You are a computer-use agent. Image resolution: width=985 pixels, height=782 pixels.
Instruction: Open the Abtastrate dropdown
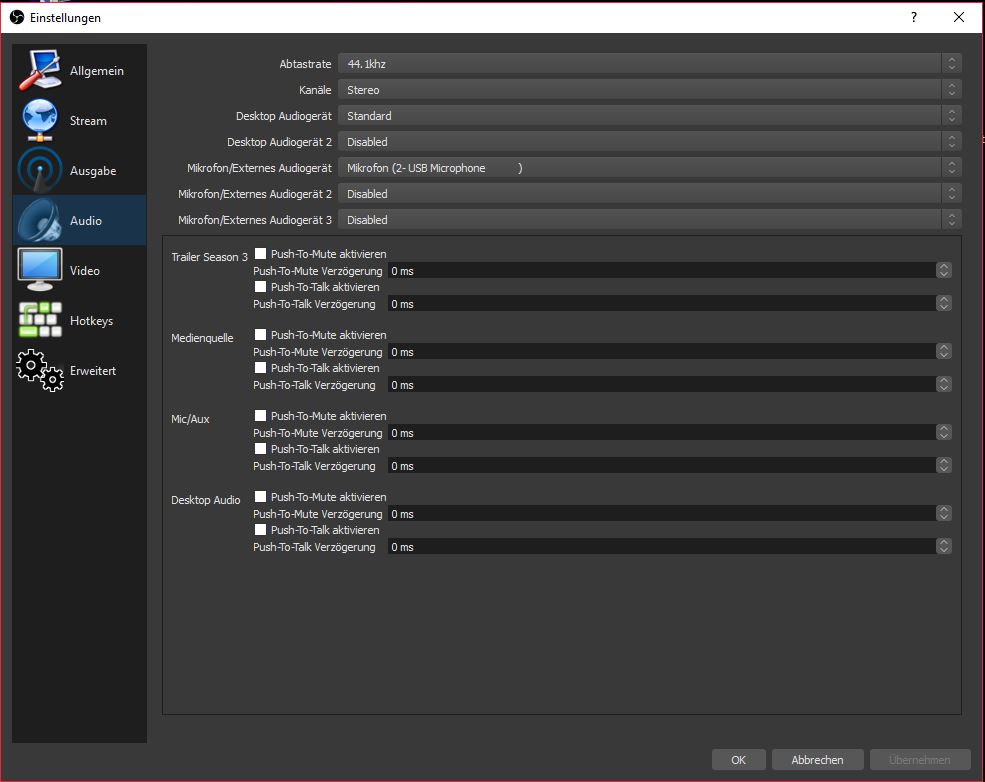(649, 64)
